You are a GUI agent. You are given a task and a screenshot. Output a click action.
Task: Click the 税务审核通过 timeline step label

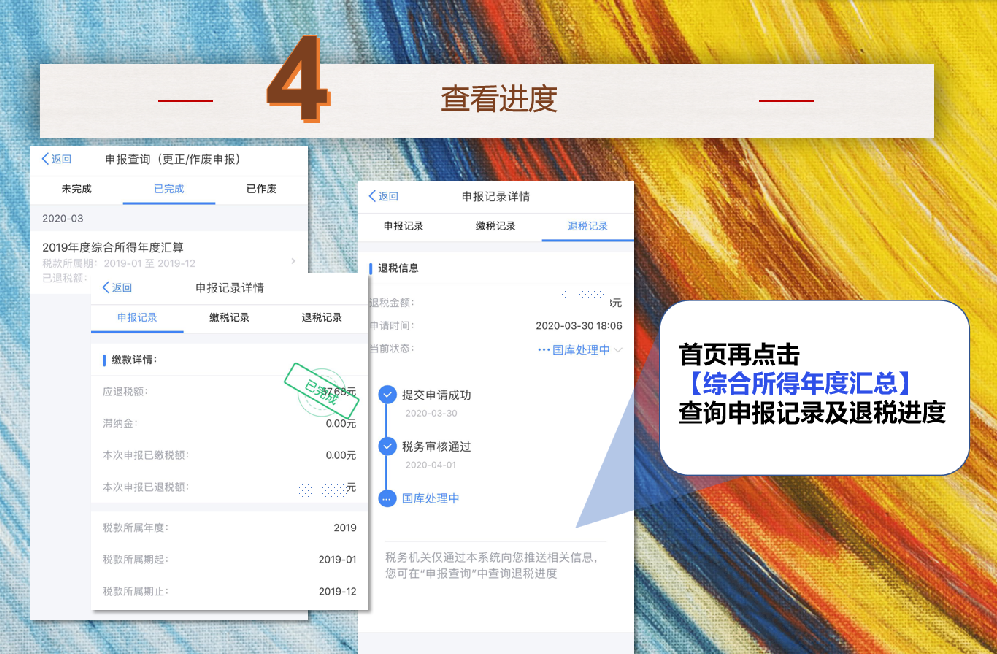(436, 446)
